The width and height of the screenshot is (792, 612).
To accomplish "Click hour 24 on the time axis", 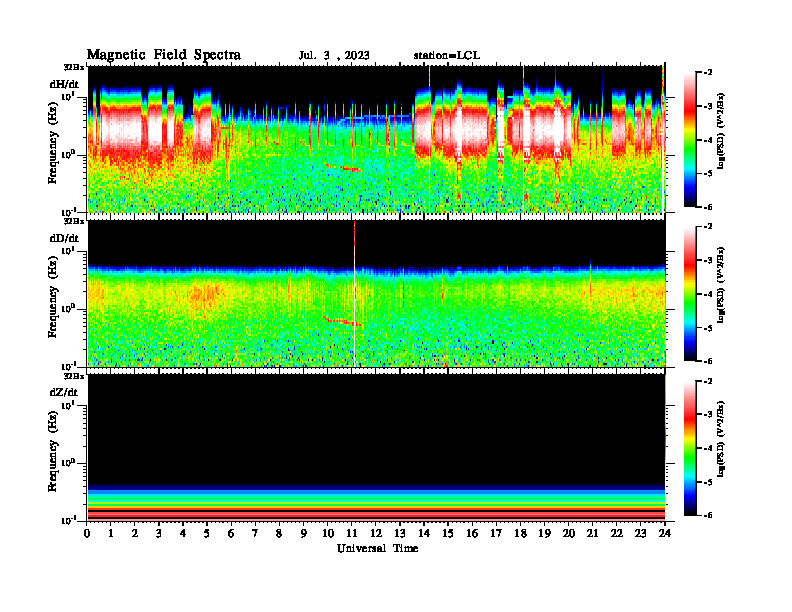I will coord(665,534).
